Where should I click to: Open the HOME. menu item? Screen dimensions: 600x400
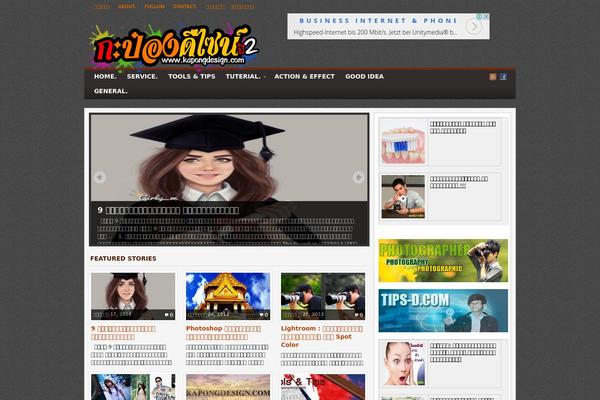pyautogui.click(x=105, y=77)
